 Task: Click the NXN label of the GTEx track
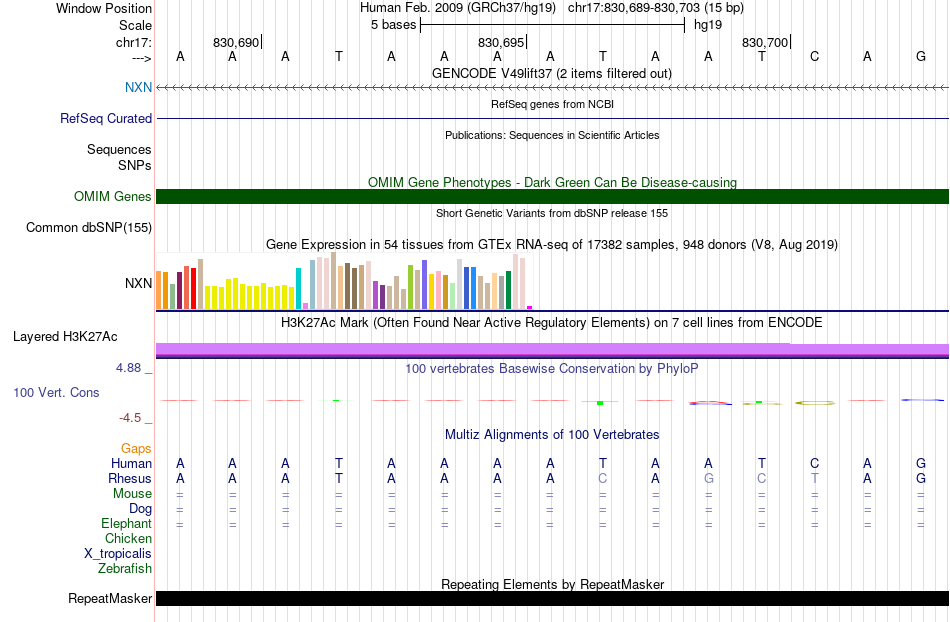pos(138,283)
